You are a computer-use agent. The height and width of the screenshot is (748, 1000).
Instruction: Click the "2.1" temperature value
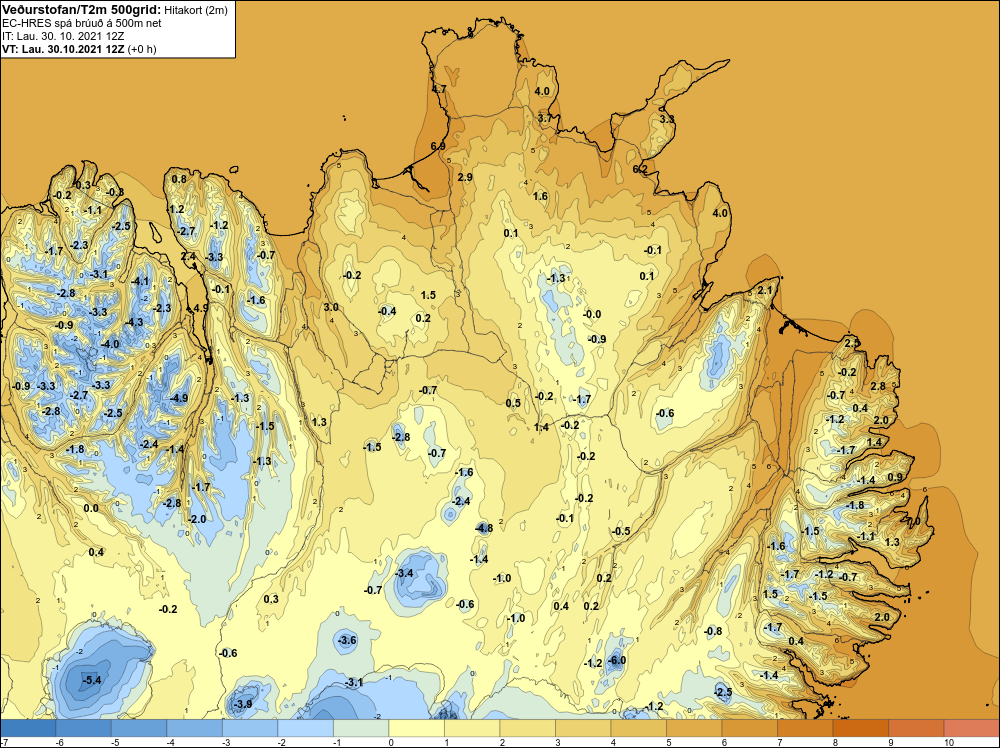(x=764, y=290)
